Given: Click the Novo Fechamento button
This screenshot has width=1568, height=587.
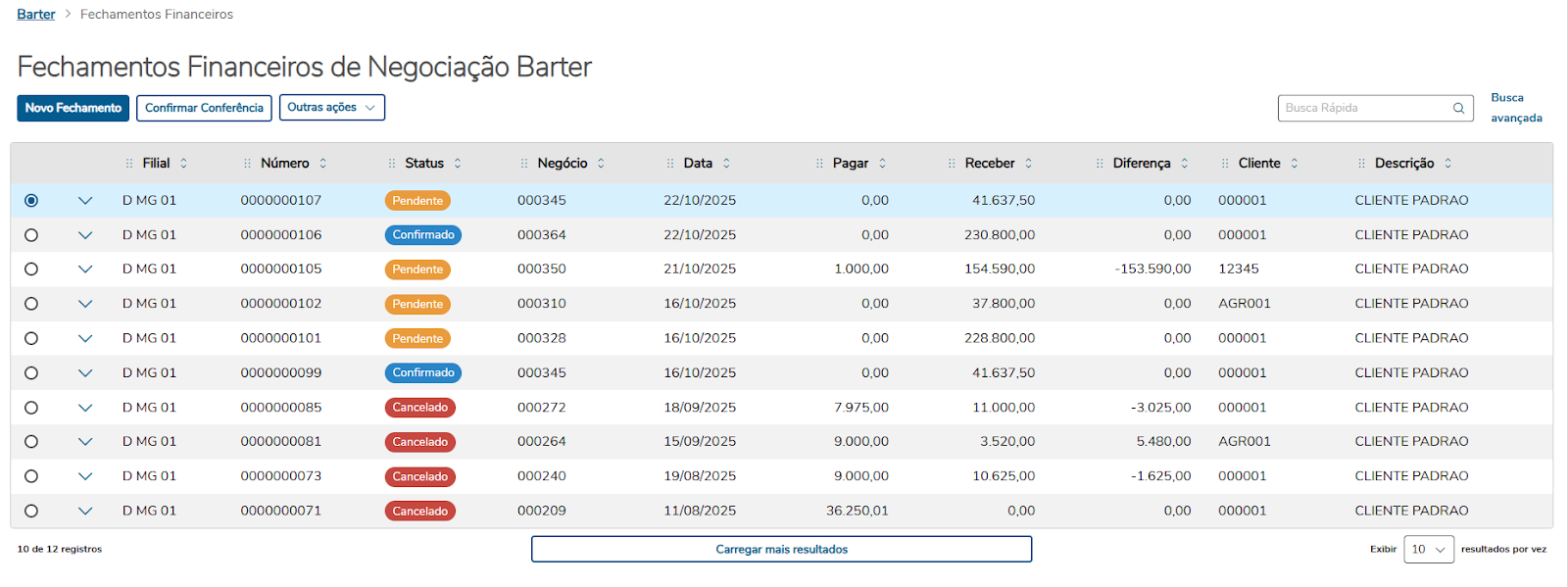Looking at the screenshot, I should 73,108.
